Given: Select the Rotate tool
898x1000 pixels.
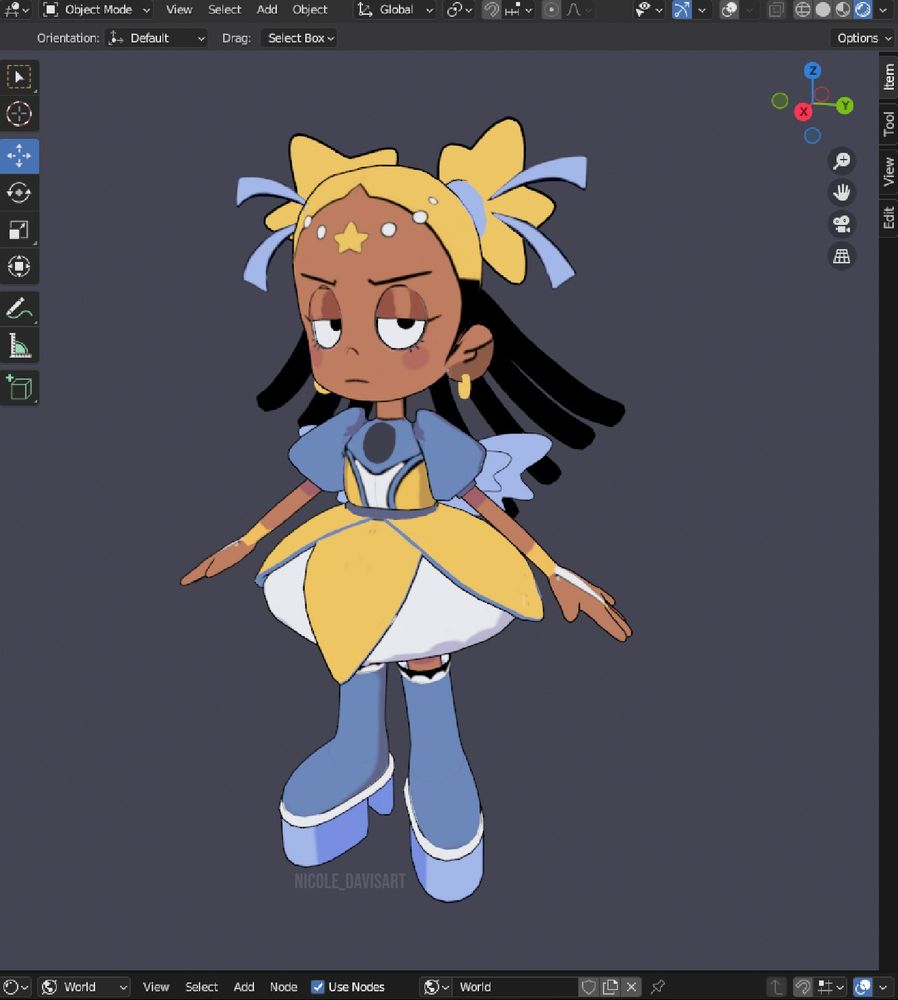Looking at the screenshot, I should pos(19,193).
